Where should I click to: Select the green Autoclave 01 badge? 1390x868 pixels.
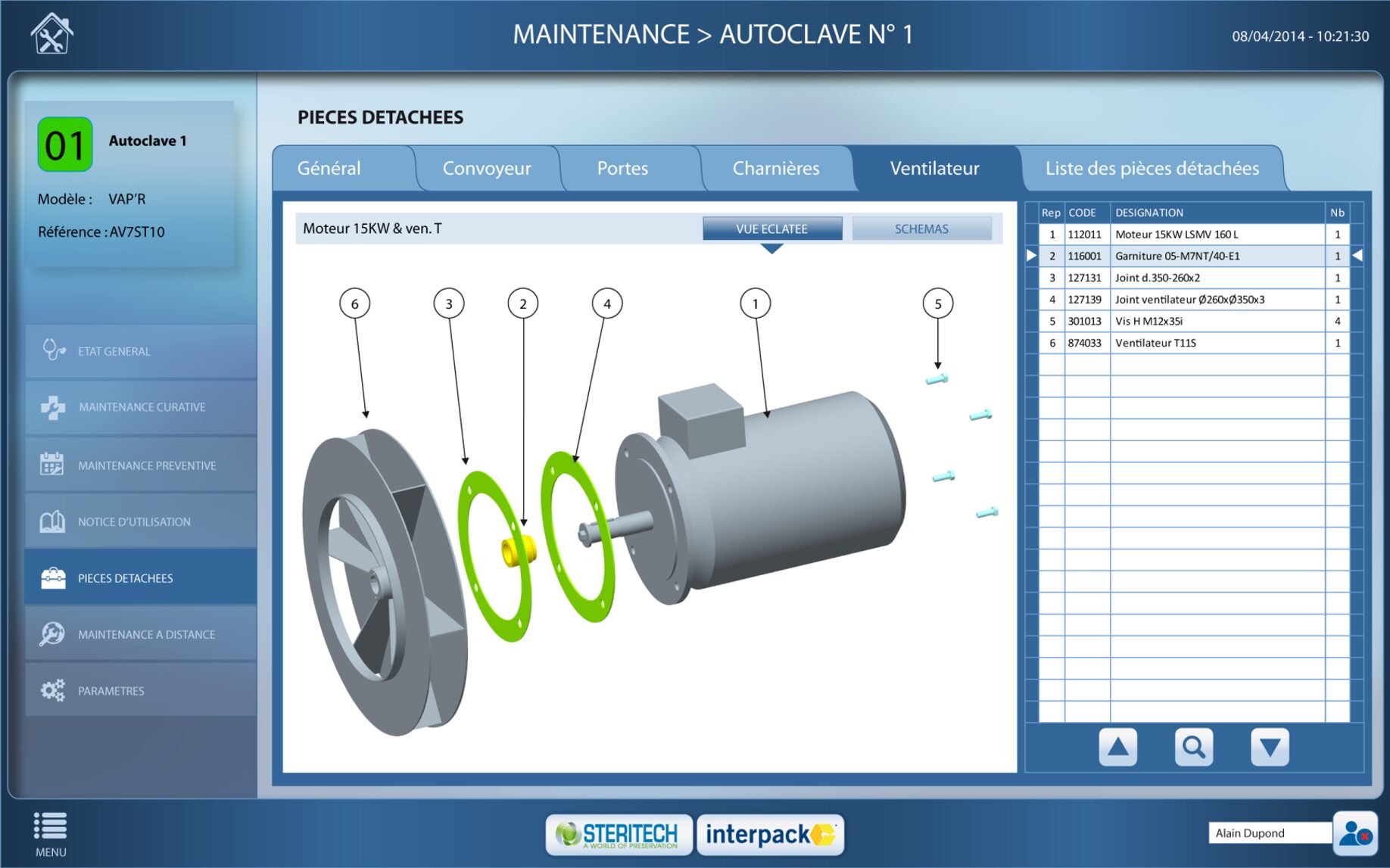click(65, 145)
